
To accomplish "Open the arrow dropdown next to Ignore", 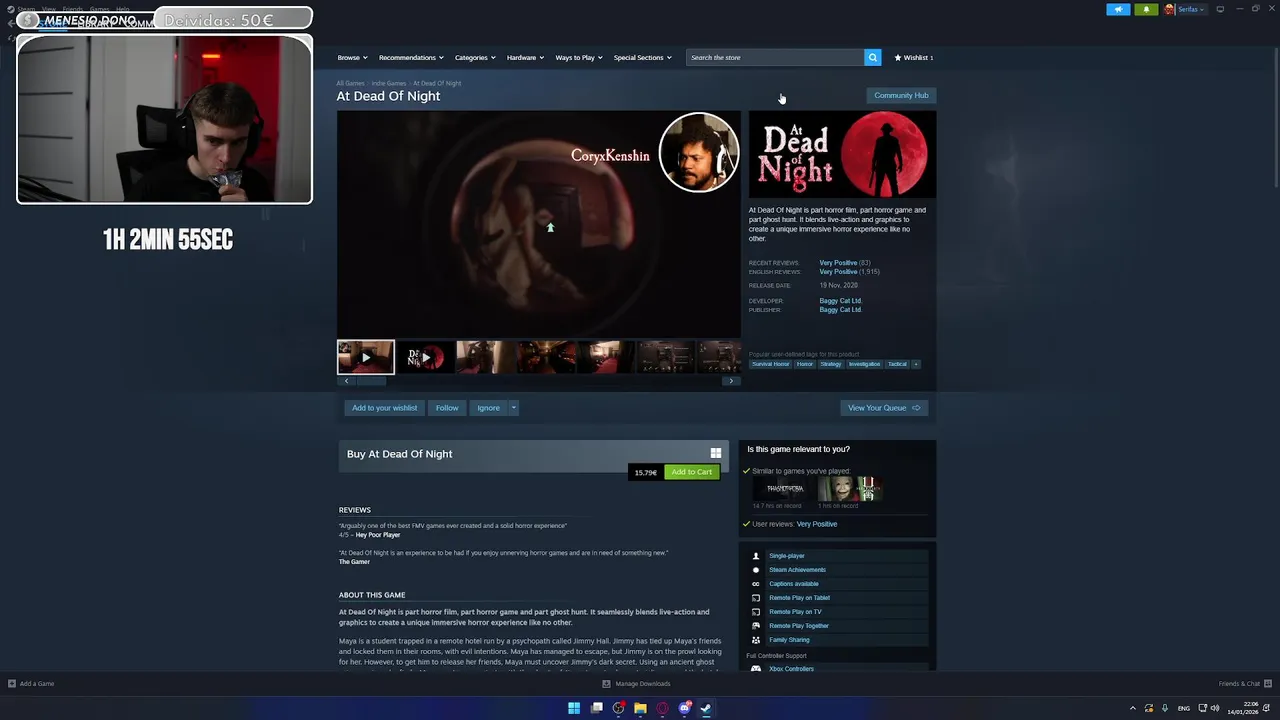I will coord(513,408).
